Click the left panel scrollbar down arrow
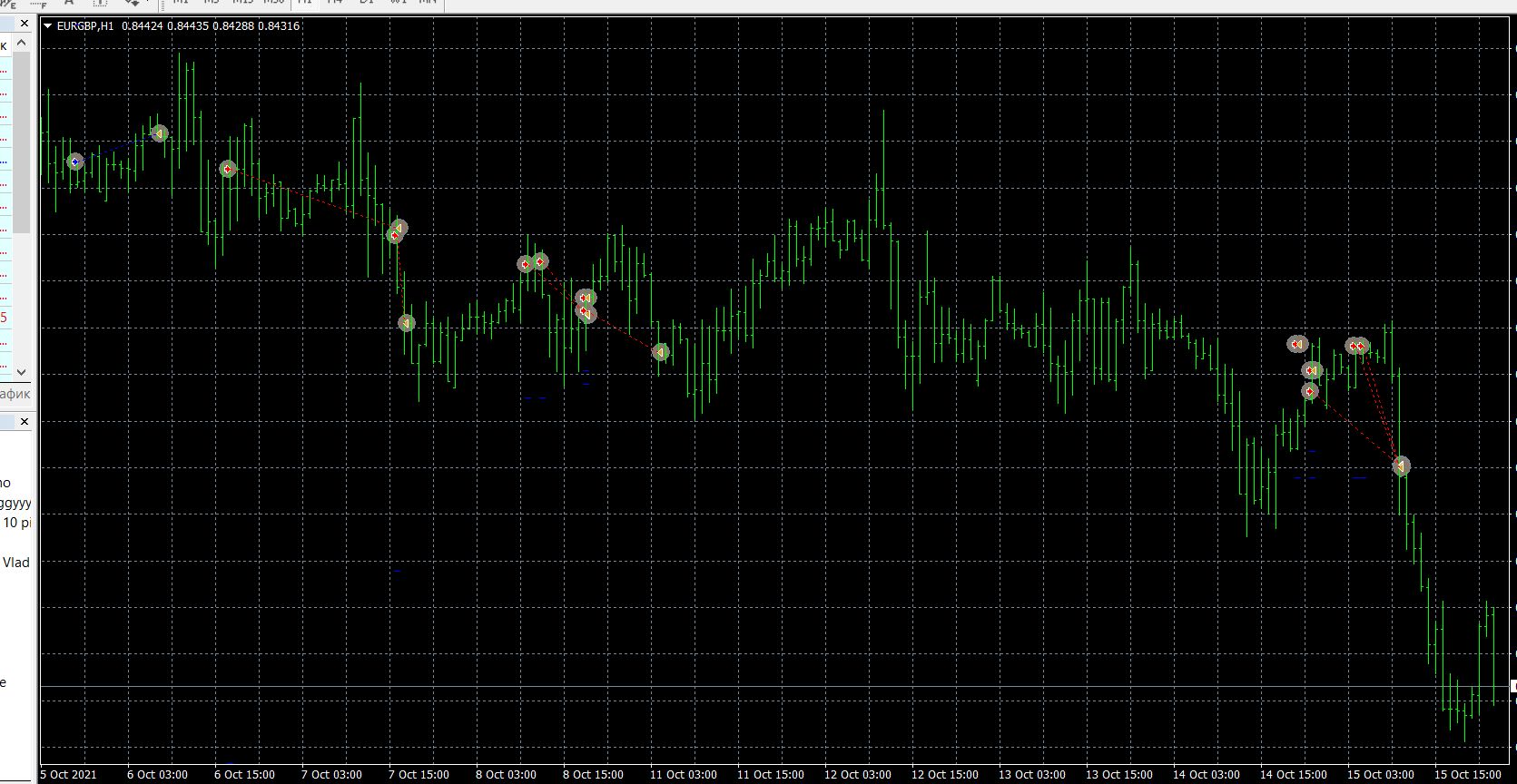The image size is (1517, 784). click(23, 372)
